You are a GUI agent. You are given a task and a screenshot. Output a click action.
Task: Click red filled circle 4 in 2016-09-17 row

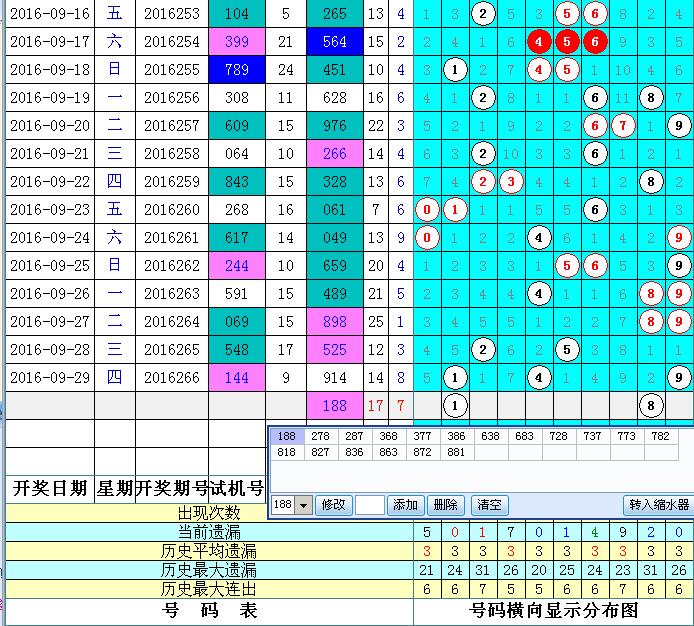point(540,42)
